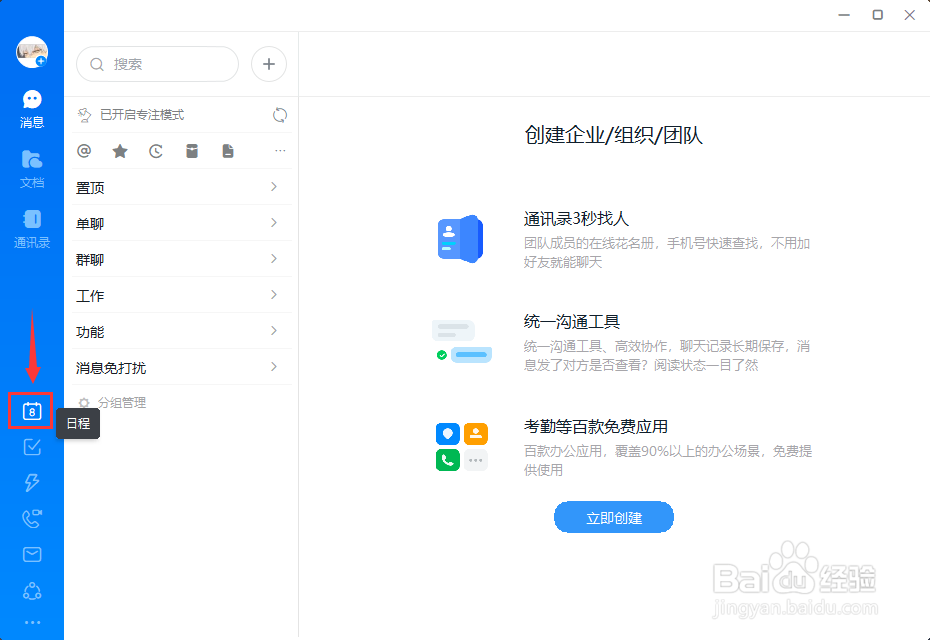930x640 pixels.
Task: Expand the 工作 group
Action: [181, 295]
